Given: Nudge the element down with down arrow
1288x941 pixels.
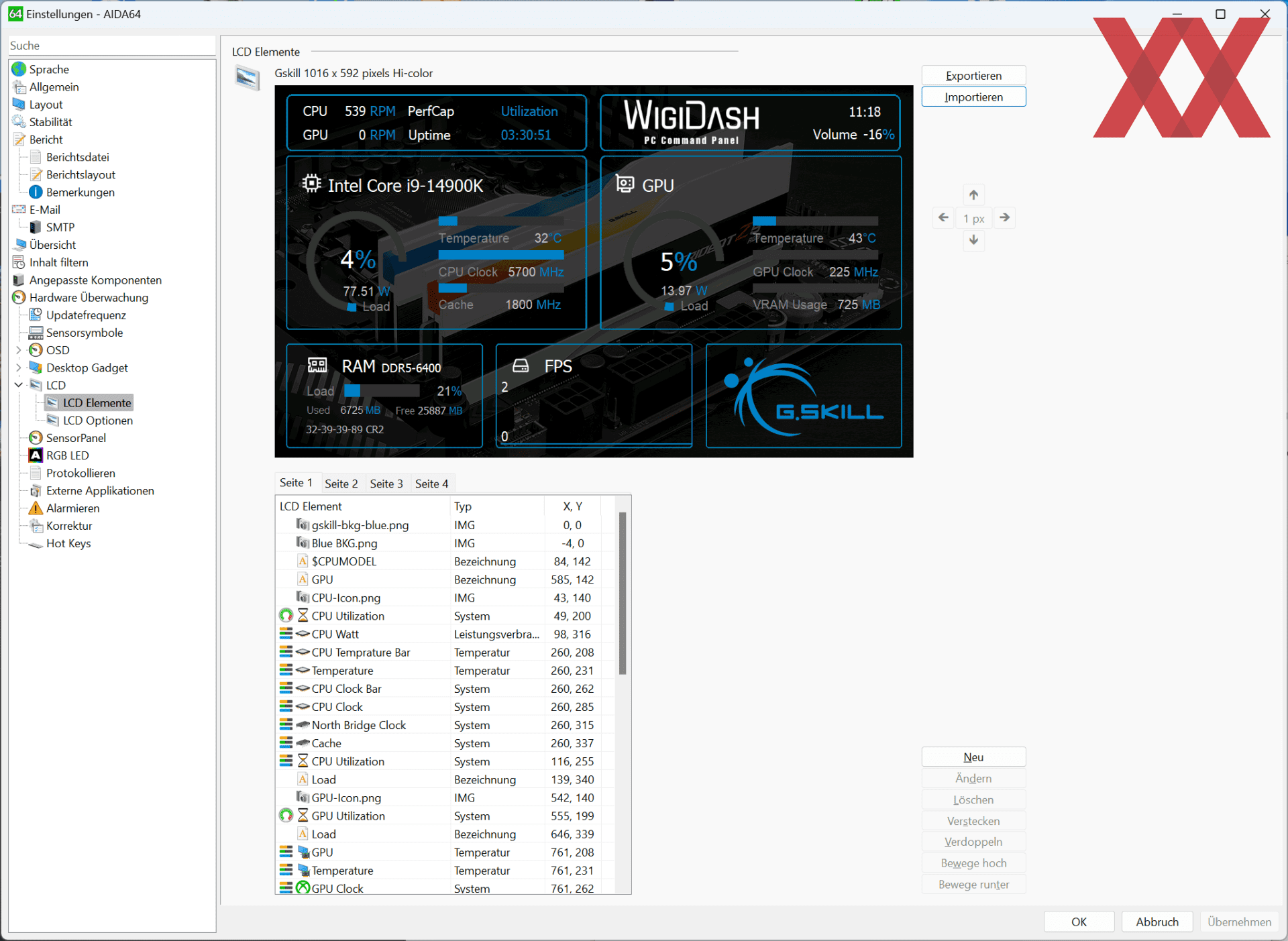Looking at the screenshot, I should click(973, 240).
